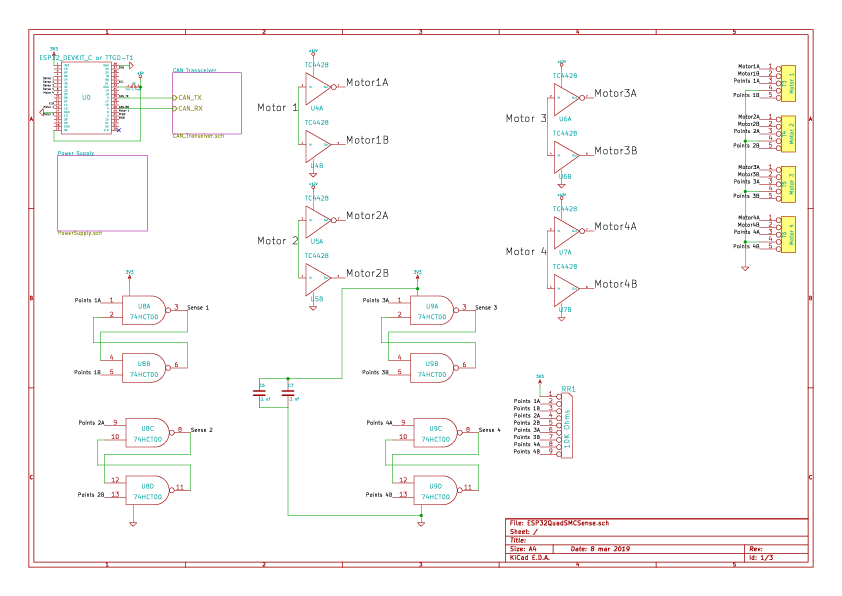Open the CAN Transceiver hierarchical sheet box
The image size is (842, 596).
(x=207, y=103)
